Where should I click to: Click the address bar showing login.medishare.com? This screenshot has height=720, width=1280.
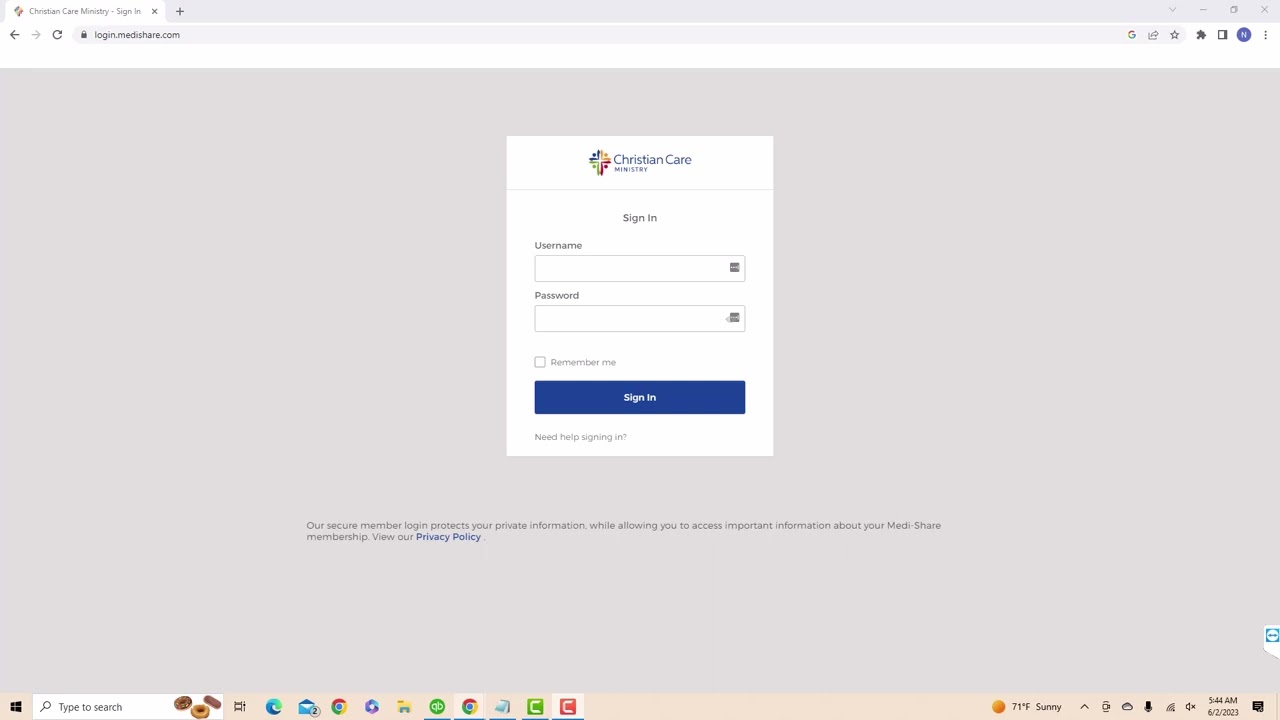(600, 35)
